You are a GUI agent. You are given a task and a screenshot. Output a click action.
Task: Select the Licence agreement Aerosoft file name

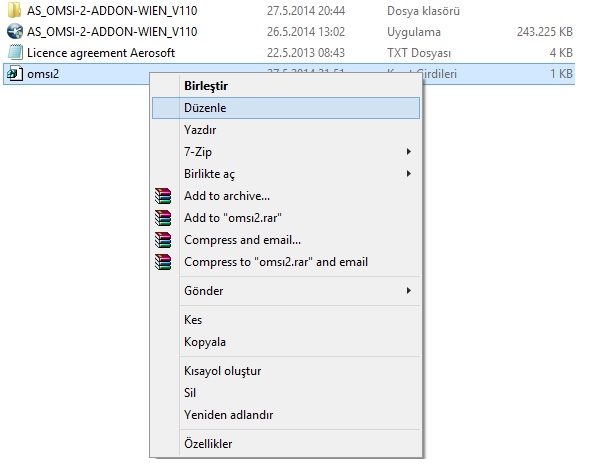pyautogui.click(x=101, y=53)
